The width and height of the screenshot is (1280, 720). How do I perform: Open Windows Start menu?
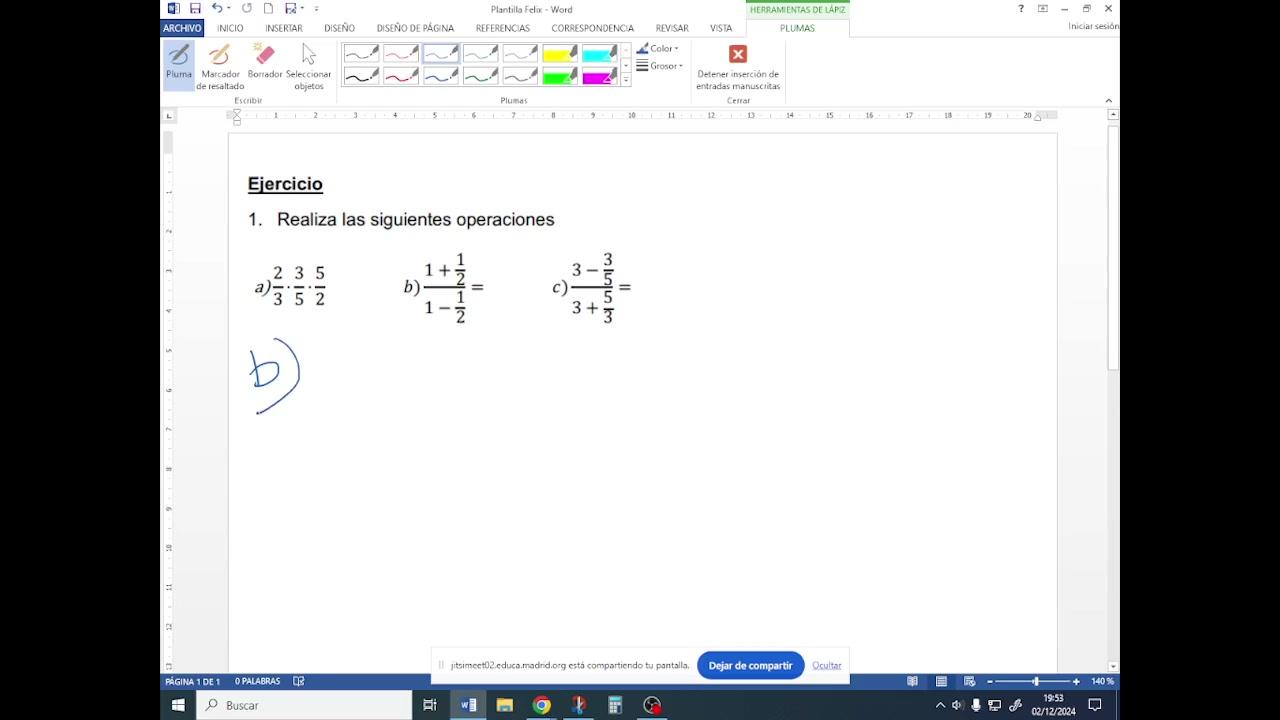(x=178, y=705)
